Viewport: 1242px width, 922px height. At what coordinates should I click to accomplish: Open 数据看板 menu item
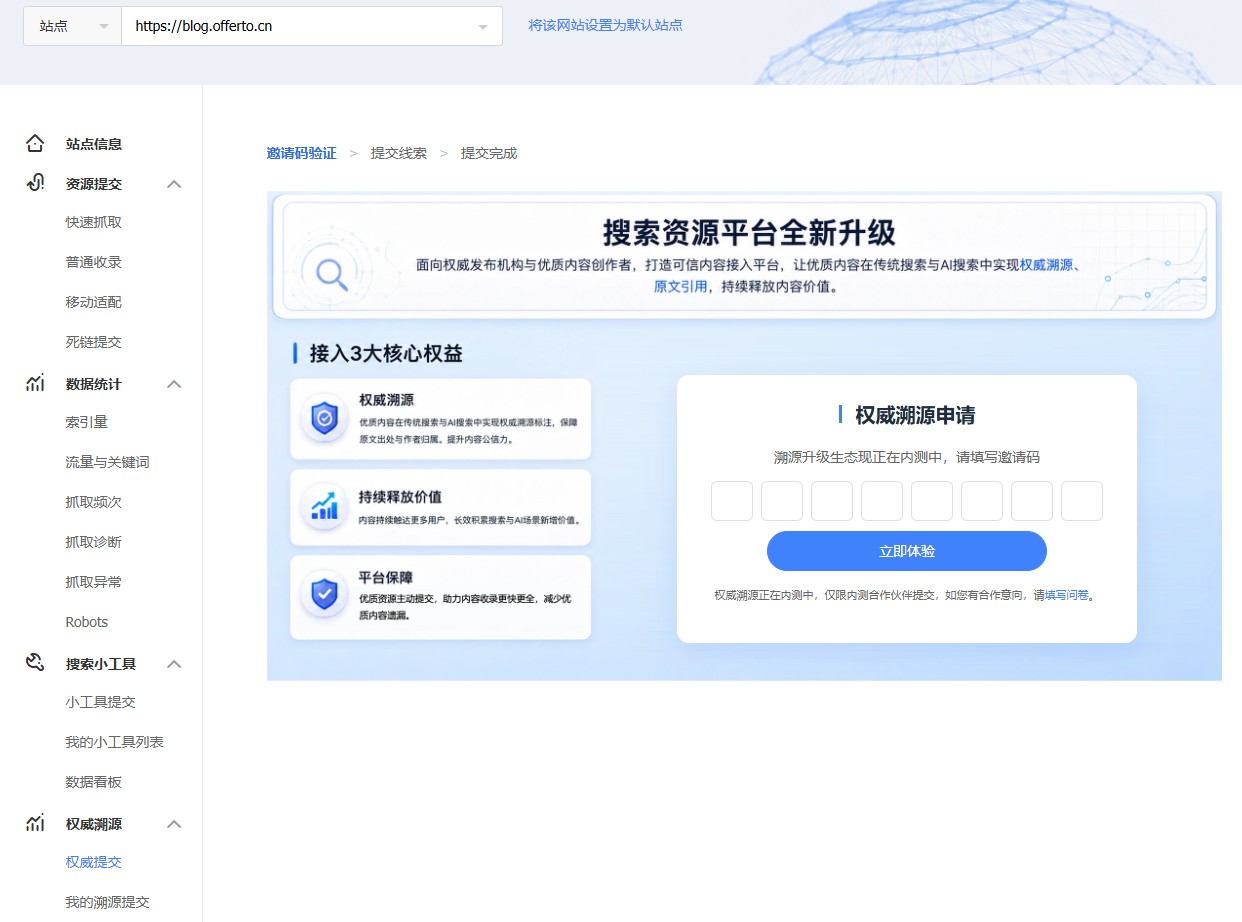(x=94, y=782)
